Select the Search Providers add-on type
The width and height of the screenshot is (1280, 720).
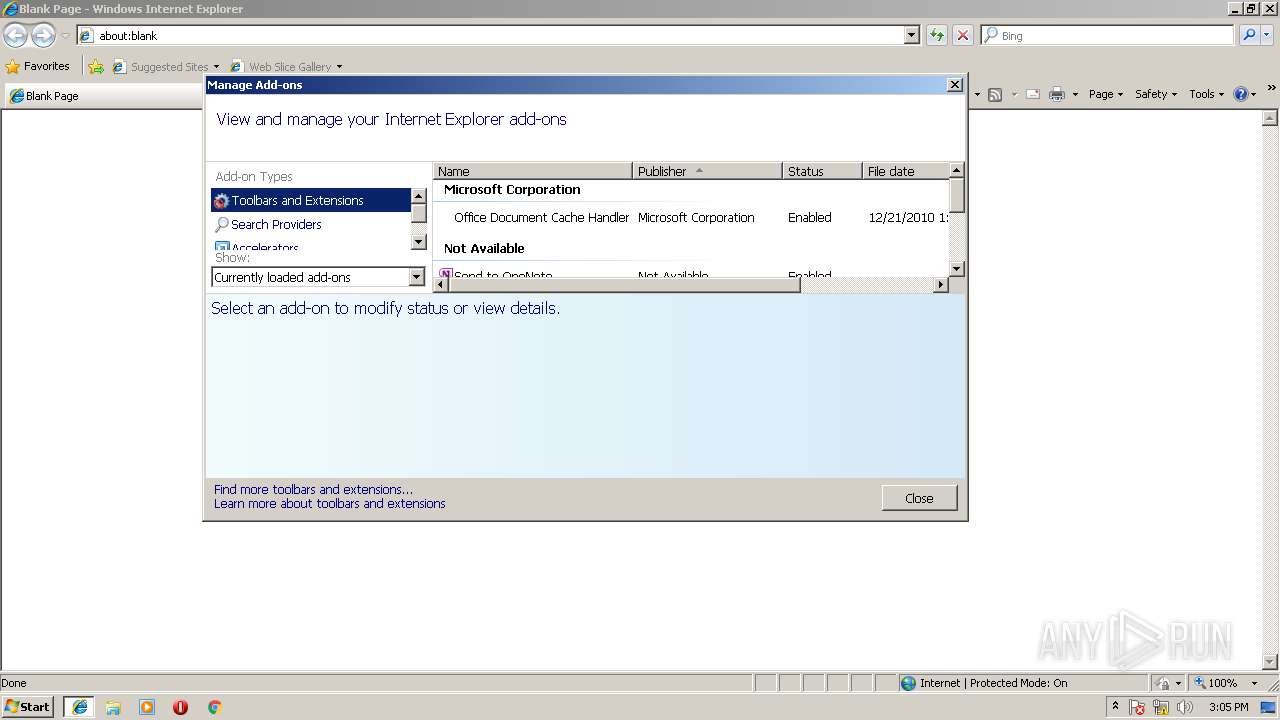point(311,224)
